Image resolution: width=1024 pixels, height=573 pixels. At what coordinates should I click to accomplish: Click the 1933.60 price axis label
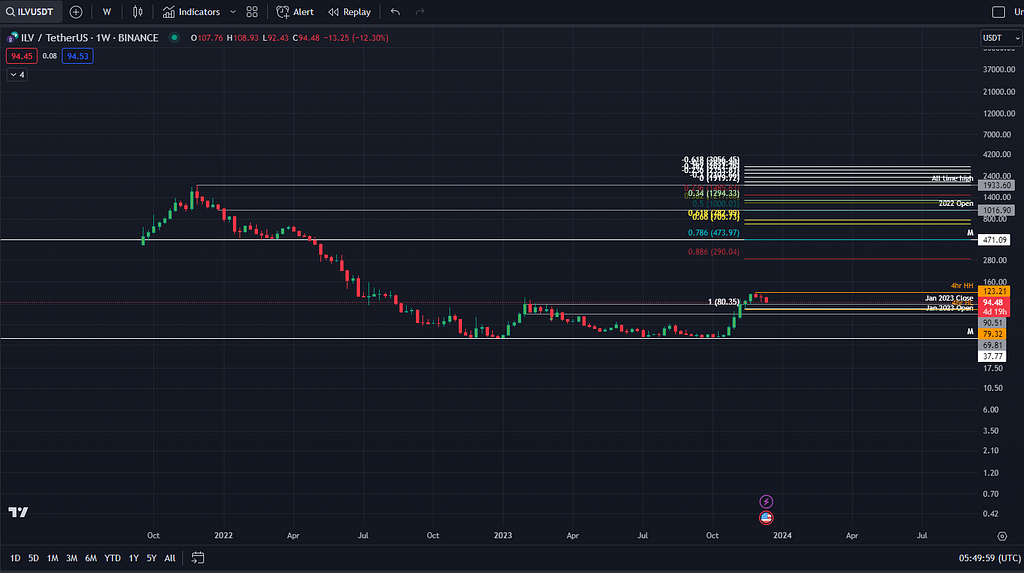tap(996, 186)
